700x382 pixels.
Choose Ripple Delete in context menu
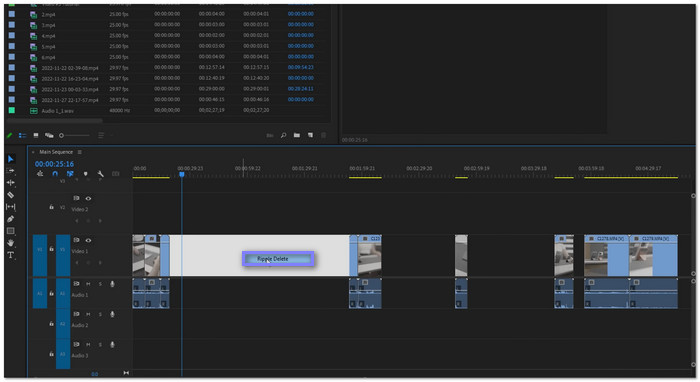pyautogui.click(x=278, y=259)
